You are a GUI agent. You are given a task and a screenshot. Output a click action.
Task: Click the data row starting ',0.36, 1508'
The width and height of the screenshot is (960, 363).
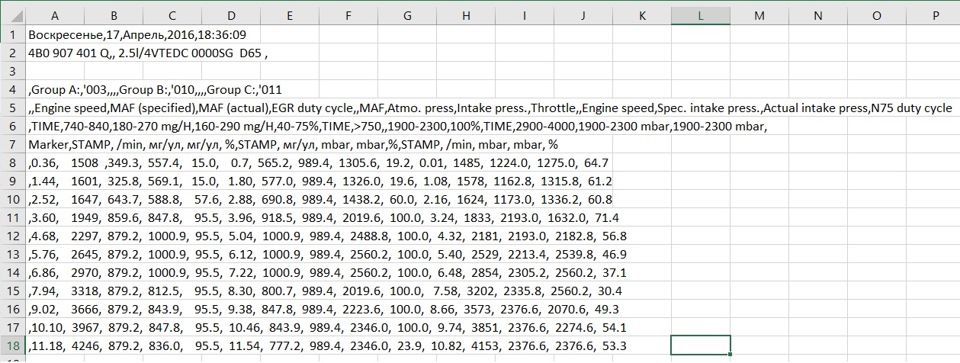click(x=318, y=163)
